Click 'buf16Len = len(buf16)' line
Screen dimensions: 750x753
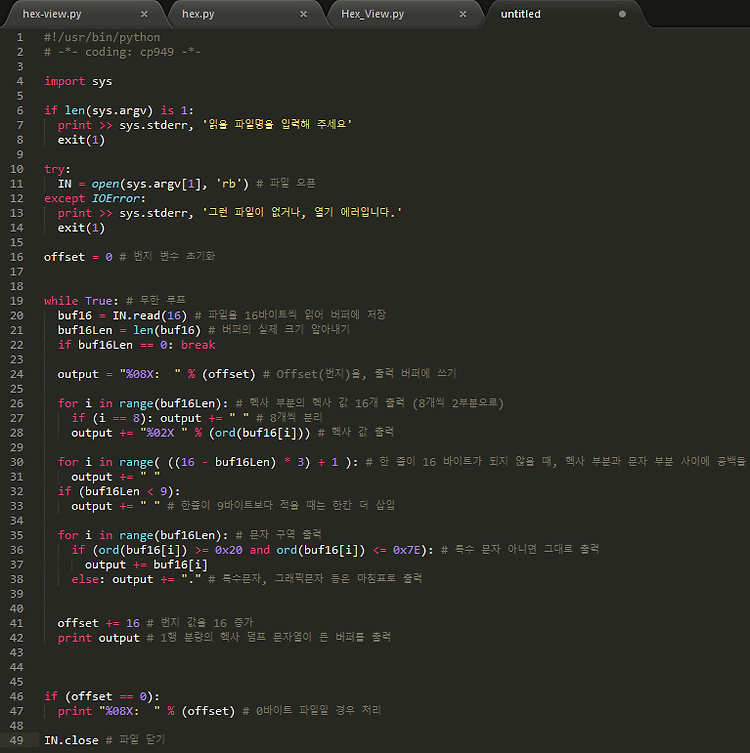point(129,330)
